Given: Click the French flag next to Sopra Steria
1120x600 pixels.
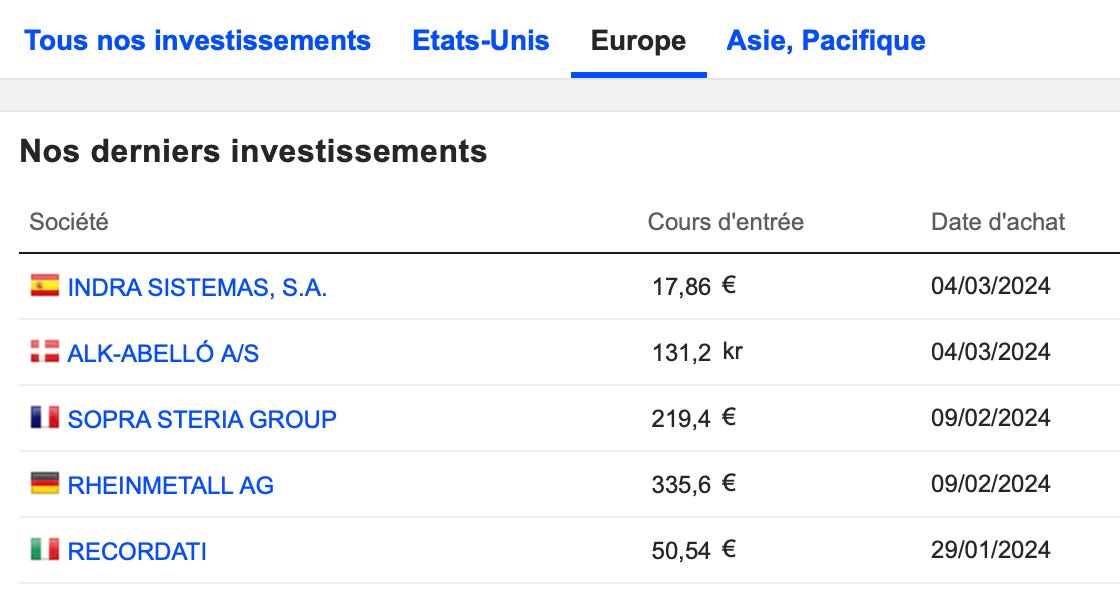Looking at the screenshot, I should click(45, 418).
